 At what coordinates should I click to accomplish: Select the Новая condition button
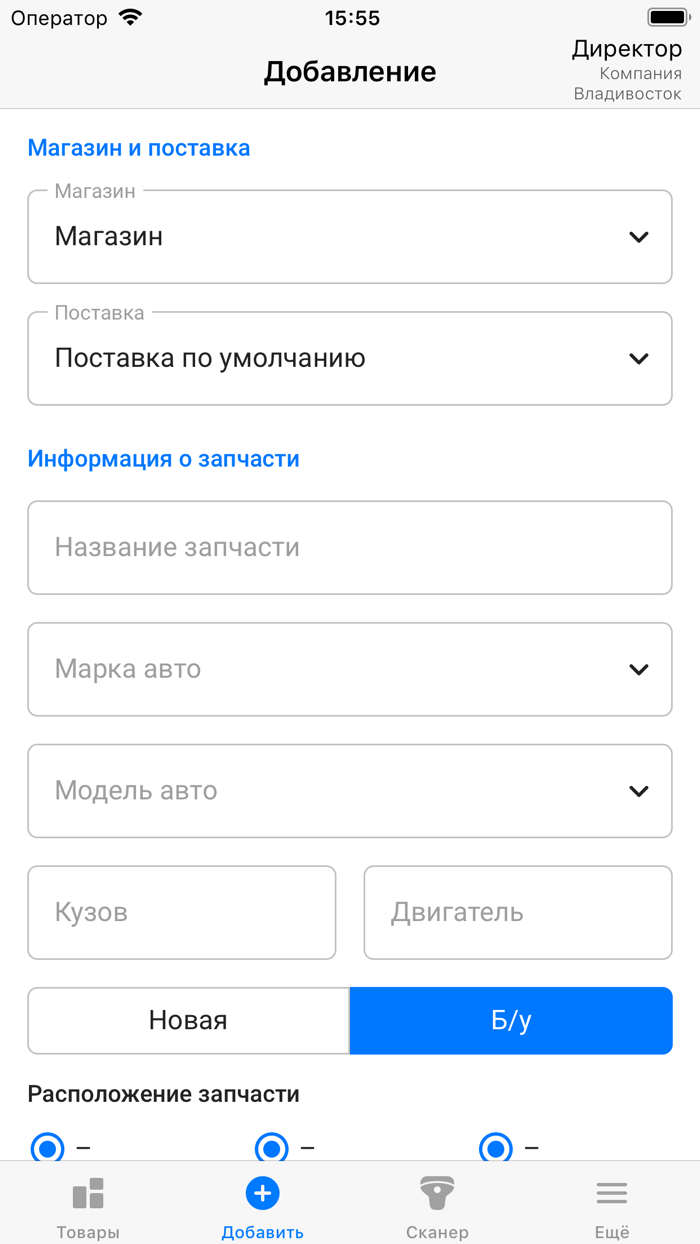(187, 1020)
